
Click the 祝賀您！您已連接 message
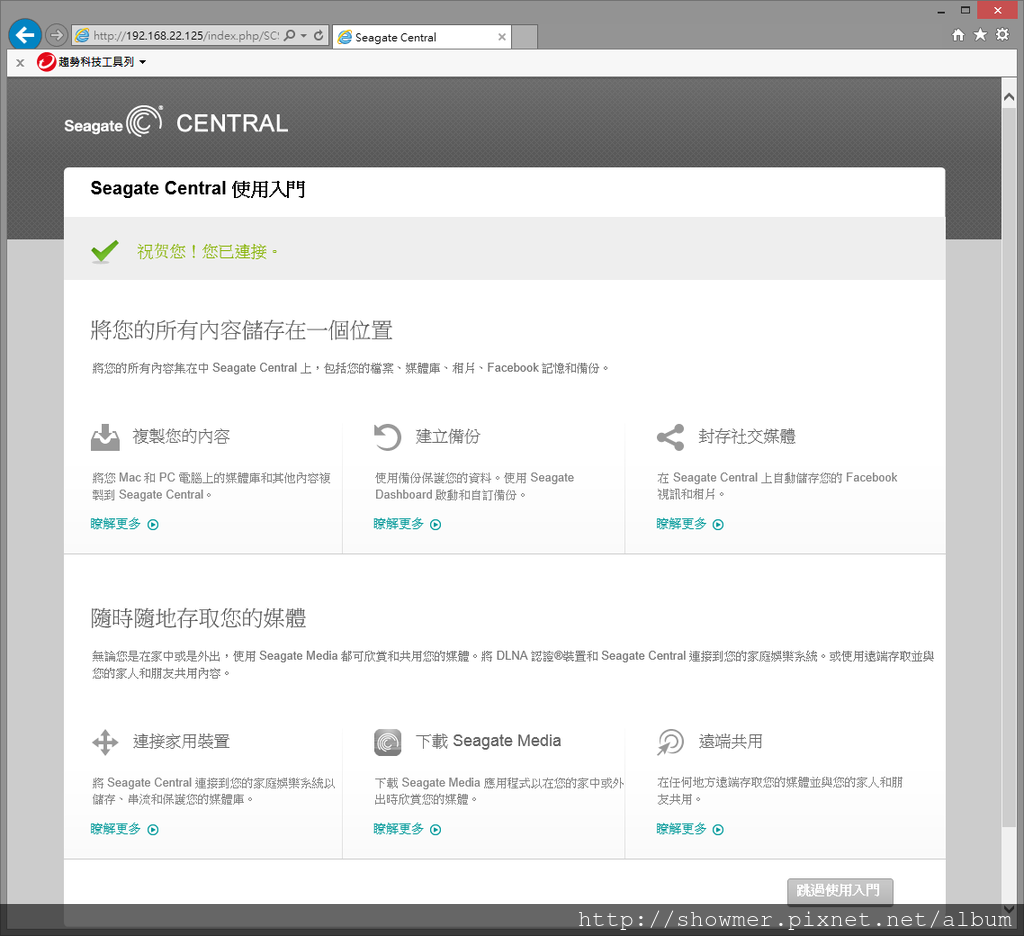207,251
